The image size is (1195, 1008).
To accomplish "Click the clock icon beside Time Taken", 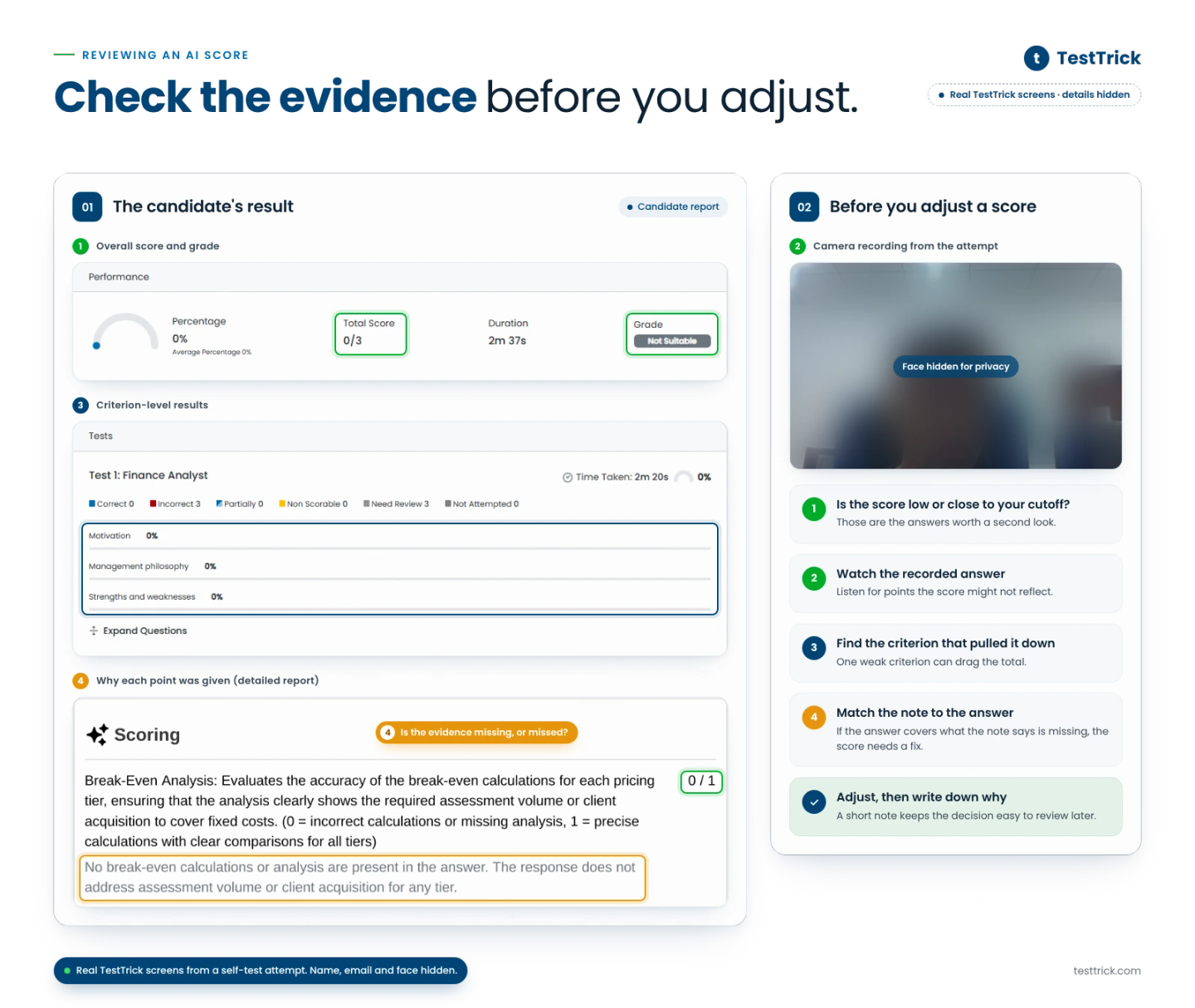I will tap(568, 477).
